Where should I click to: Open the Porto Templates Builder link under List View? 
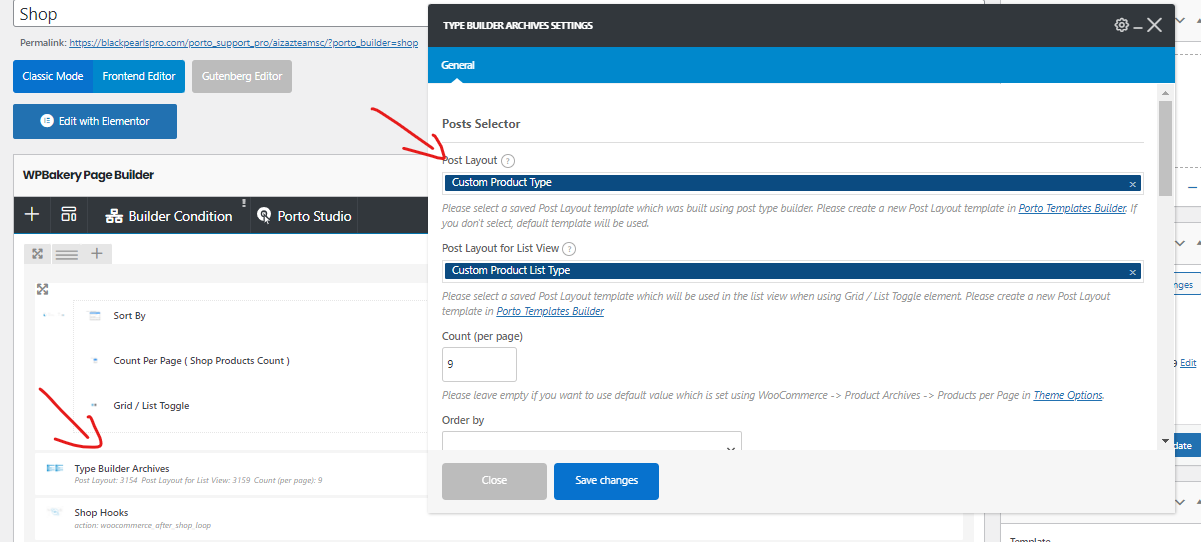550,311
